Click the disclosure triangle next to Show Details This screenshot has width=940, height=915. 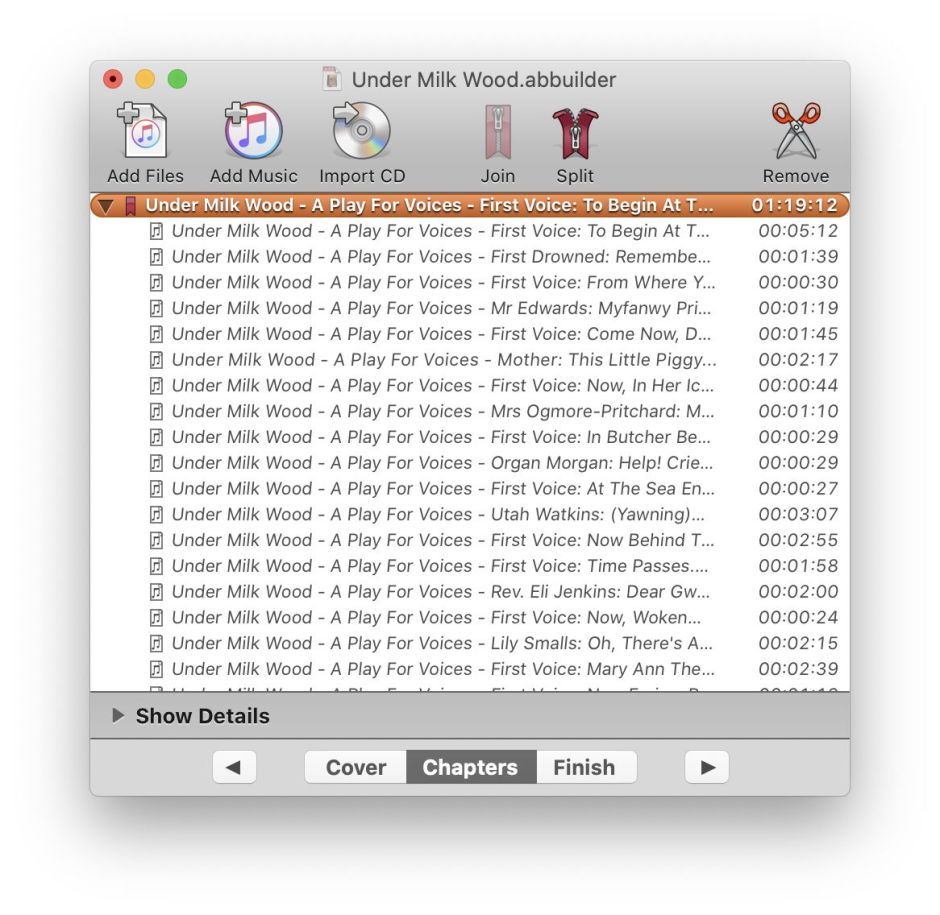pos(118,716)
